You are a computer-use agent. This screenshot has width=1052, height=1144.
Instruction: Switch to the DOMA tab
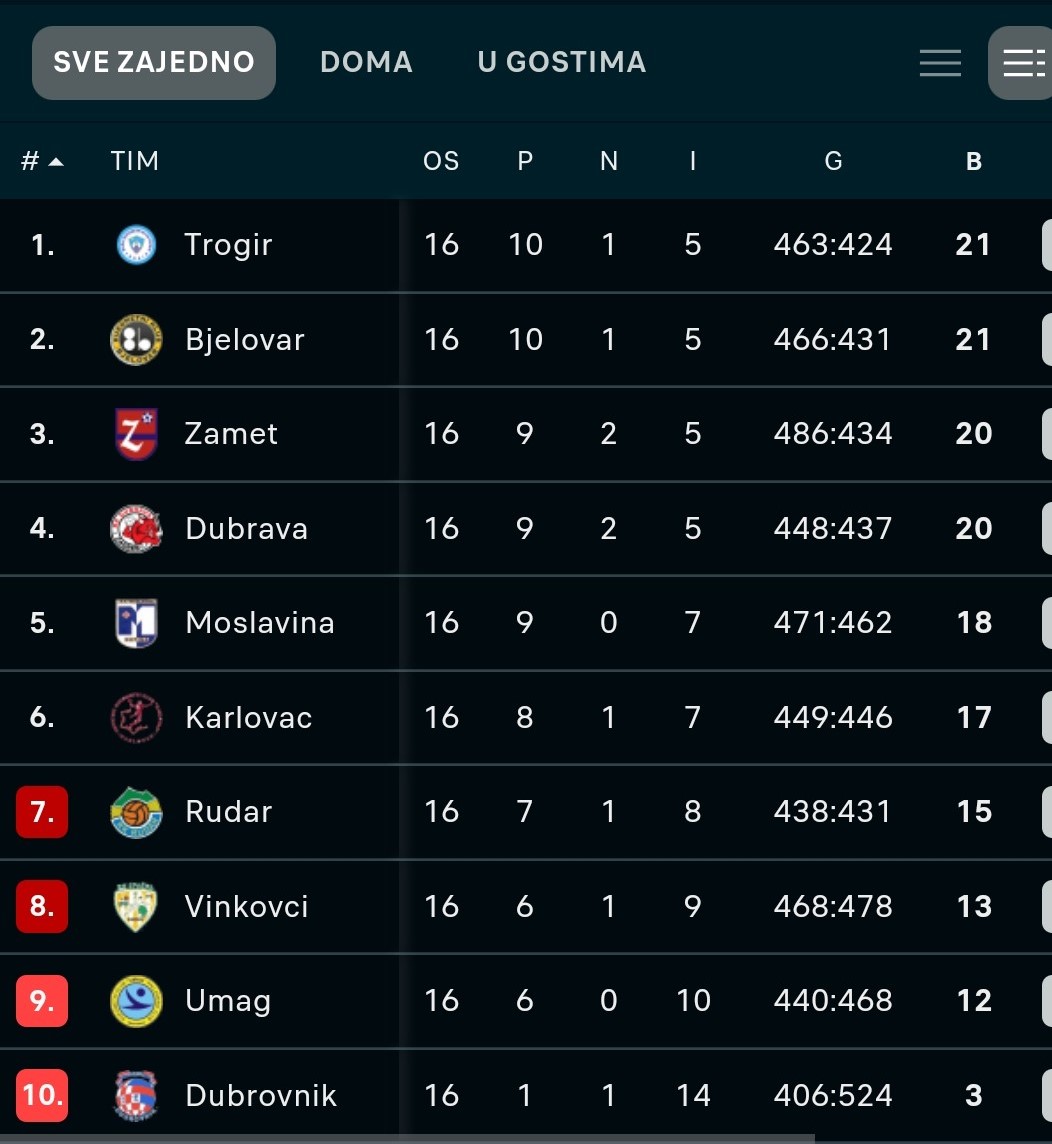(366, 62)
